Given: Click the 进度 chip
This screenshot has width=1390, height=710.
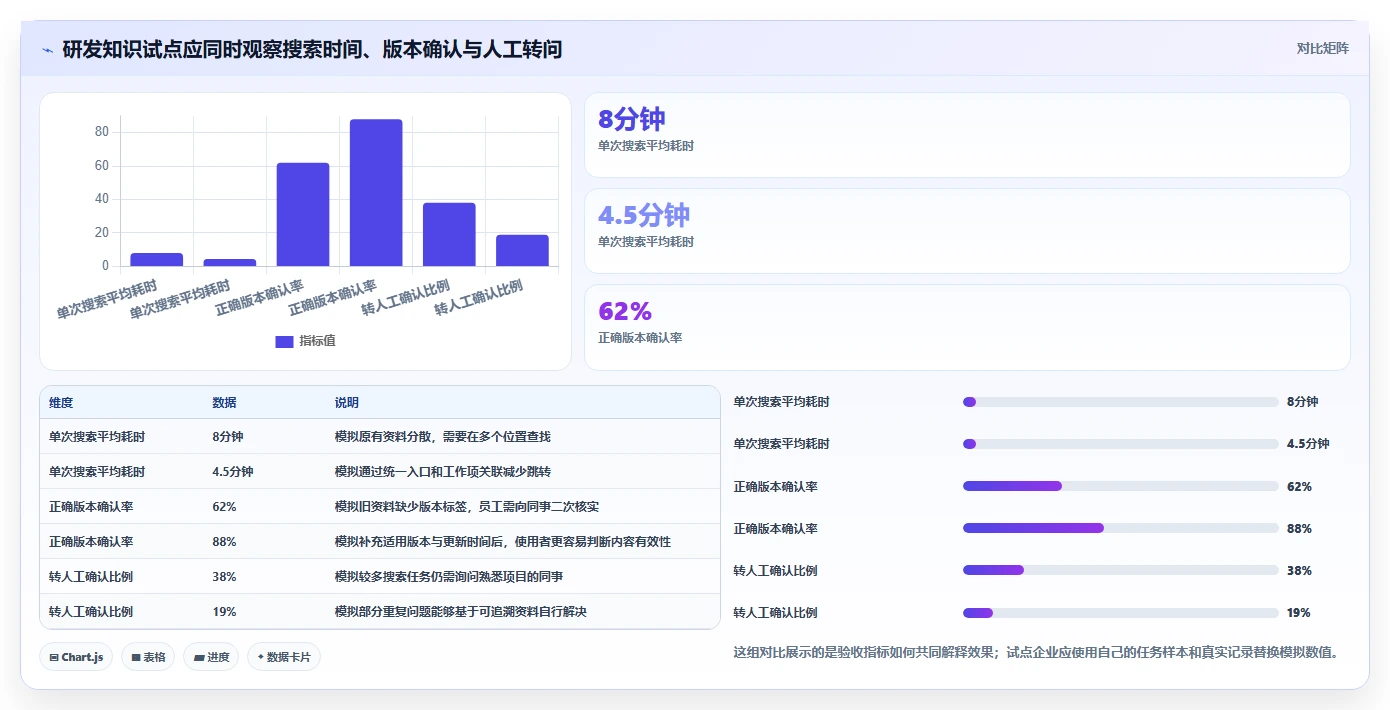Looking at the screenshot, I should 211,657.
